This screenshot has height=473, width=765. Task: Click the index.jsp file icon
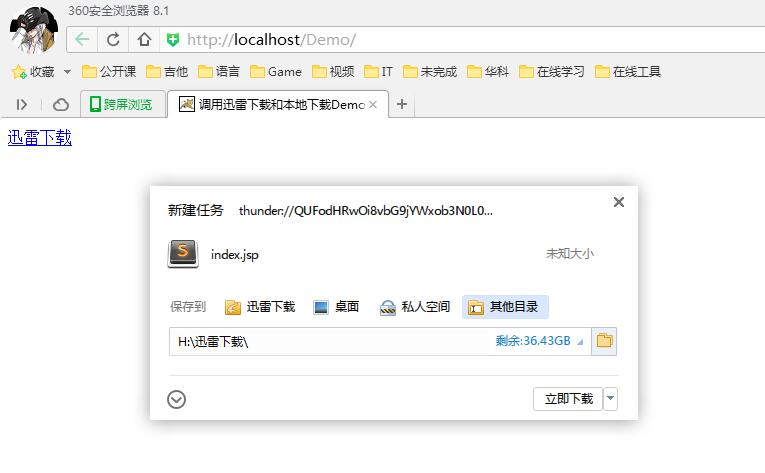183,253
